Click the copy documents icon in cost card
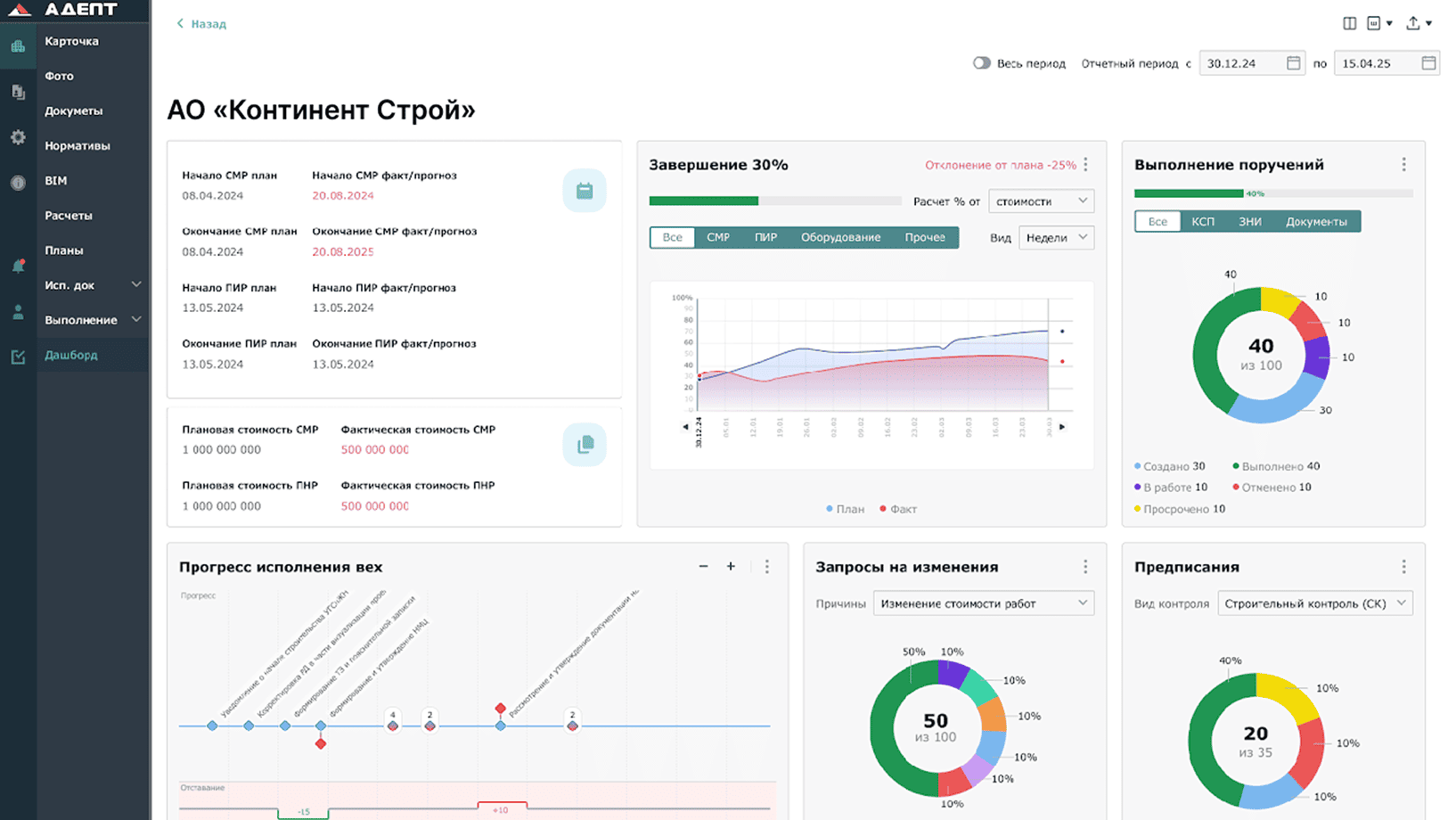Screen dimensions: 1456x820 coord(585,445)
